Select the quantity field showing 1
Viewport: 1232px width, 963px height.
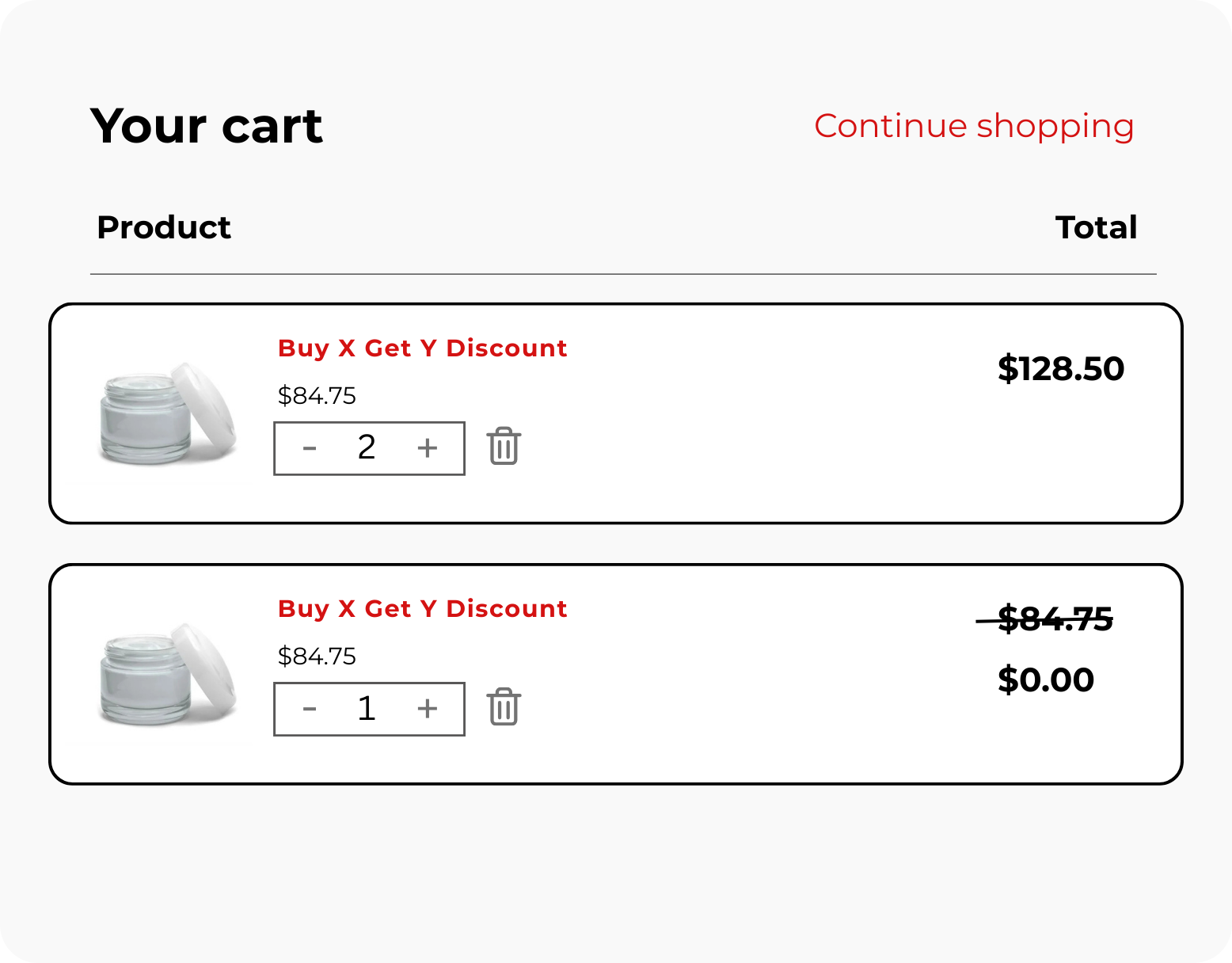(367, 709)
